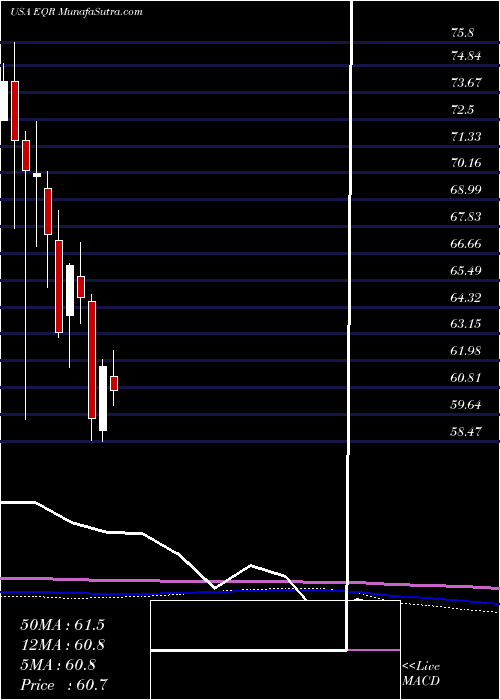Click the 60.81 price axis label
The height and width of the screenshot is (700, 500).
pos(466,378)
